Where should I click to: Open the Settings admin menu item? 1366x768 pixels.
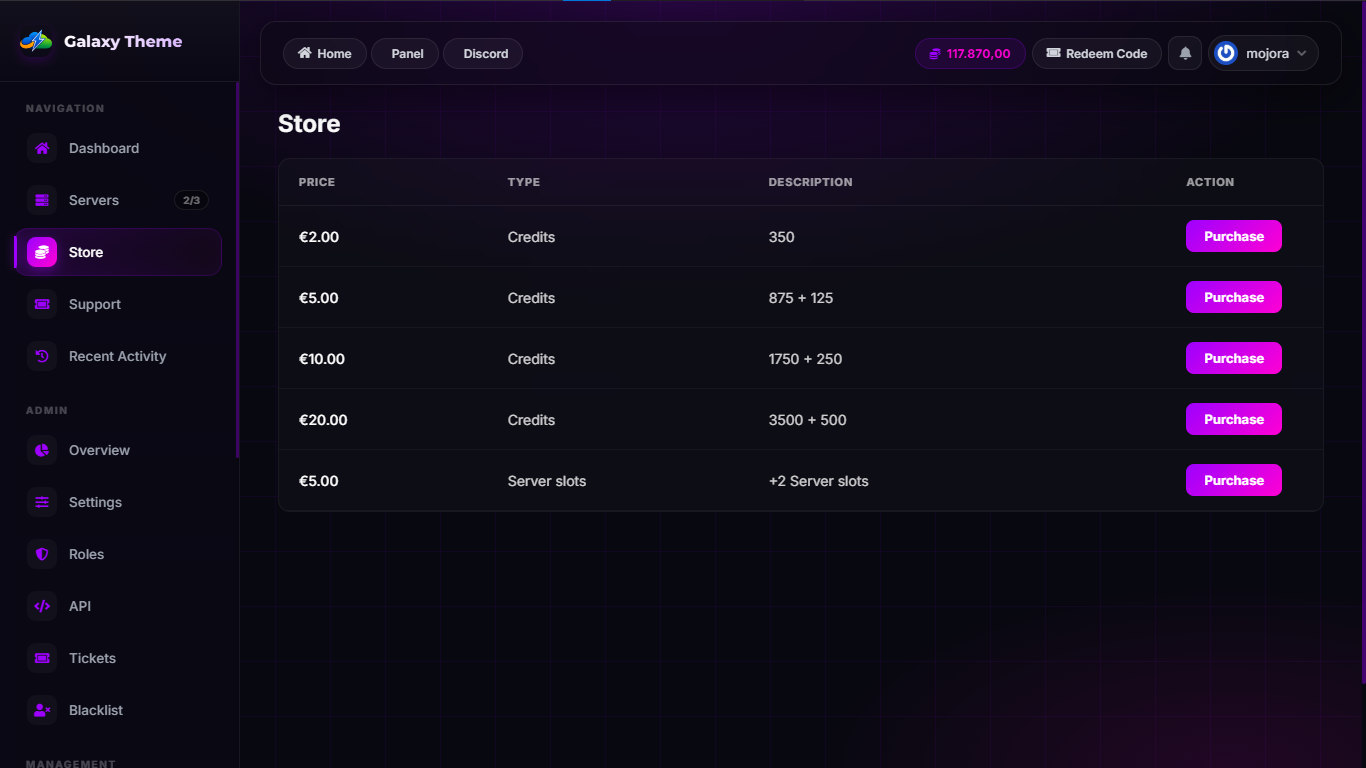pos(95,502)
